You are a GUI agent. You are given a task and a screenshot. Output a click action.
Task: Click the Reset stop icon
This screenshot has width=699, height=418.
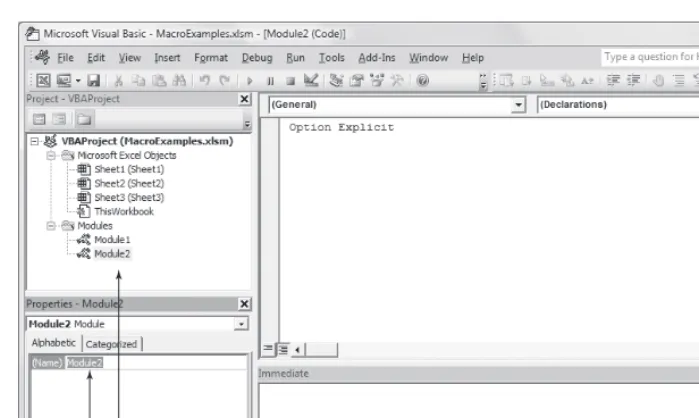[x=290, y=81]
